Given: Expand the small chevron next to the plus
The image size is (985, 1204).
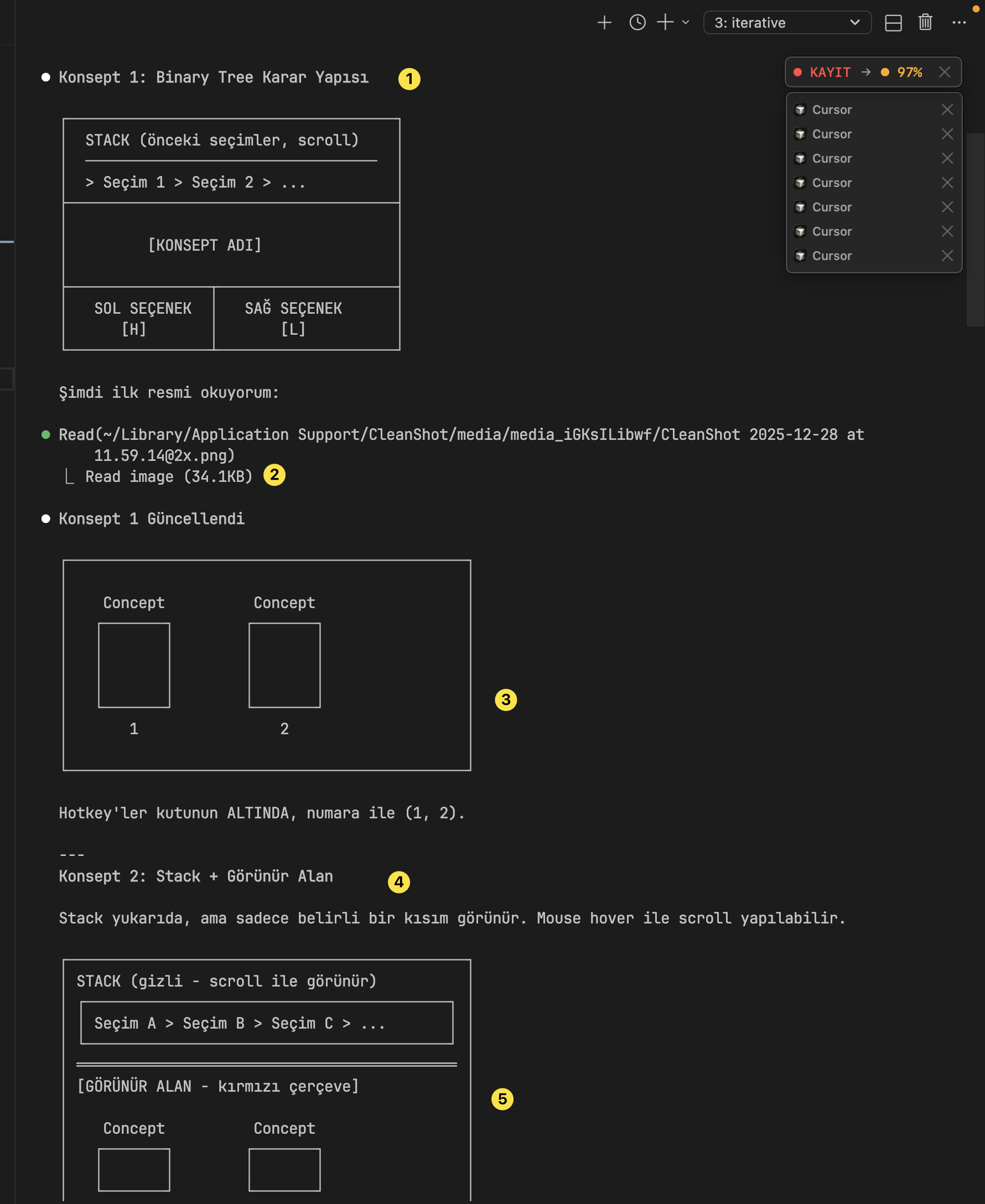Looking at the screenshot, I should [x=686, y=23].
